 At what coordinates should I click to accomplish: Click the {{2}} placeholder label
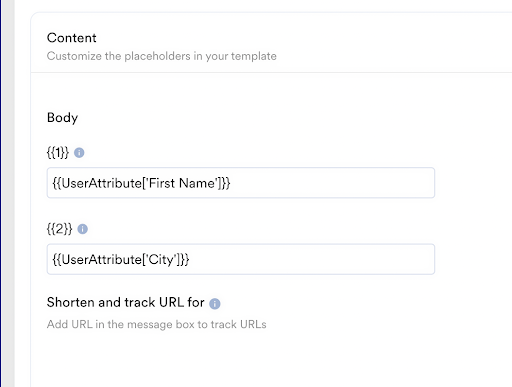[60, 229]
